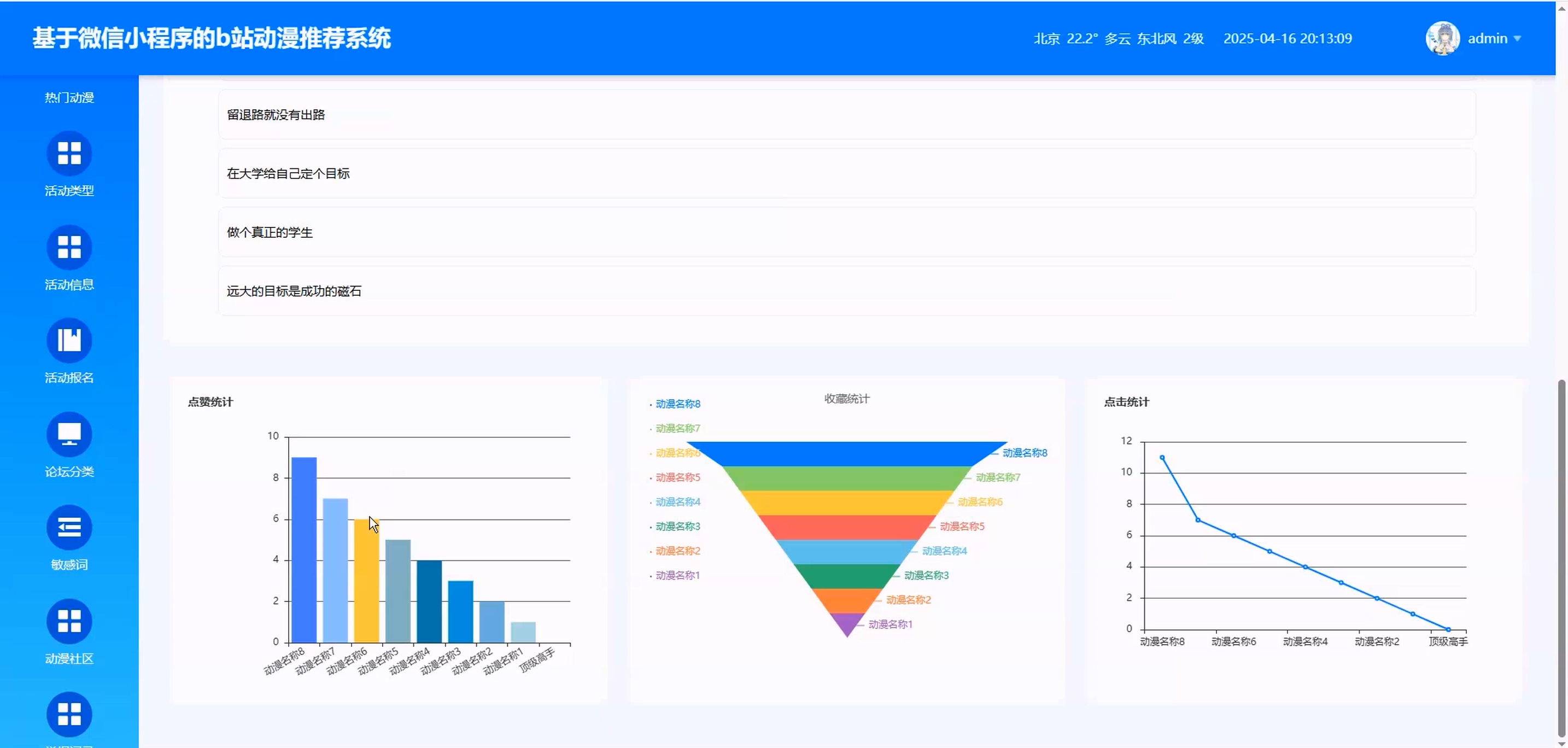
Task: Open the 留退路就没有出路 entry
Action: click(276, 115)
